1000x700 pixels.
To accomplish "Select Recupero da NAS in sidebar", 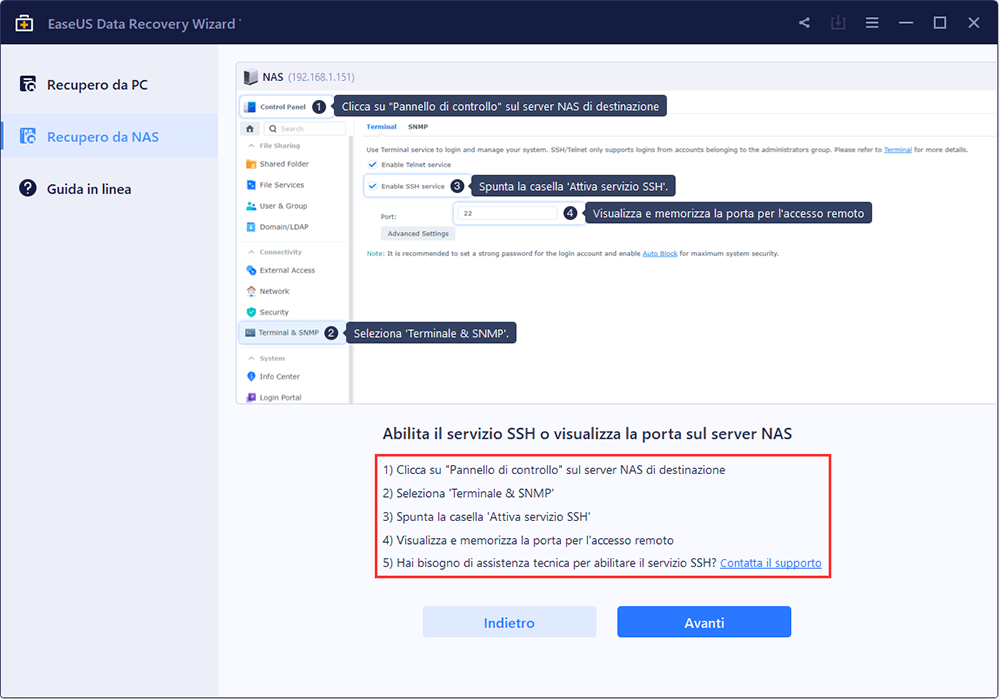I will (110, 136).
